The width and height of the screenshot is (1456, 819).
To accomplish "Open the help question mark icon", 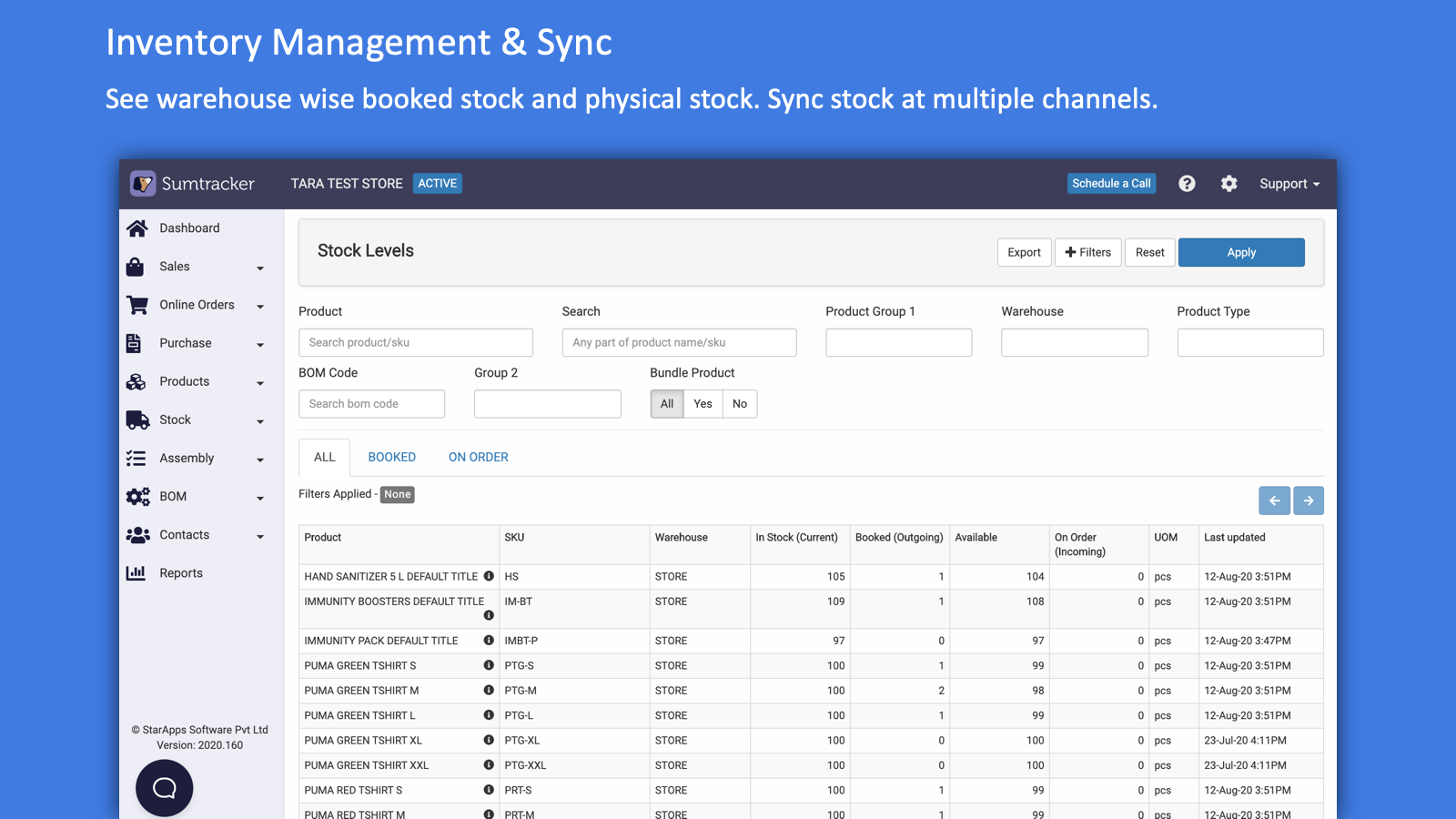I will point(1187,184).
